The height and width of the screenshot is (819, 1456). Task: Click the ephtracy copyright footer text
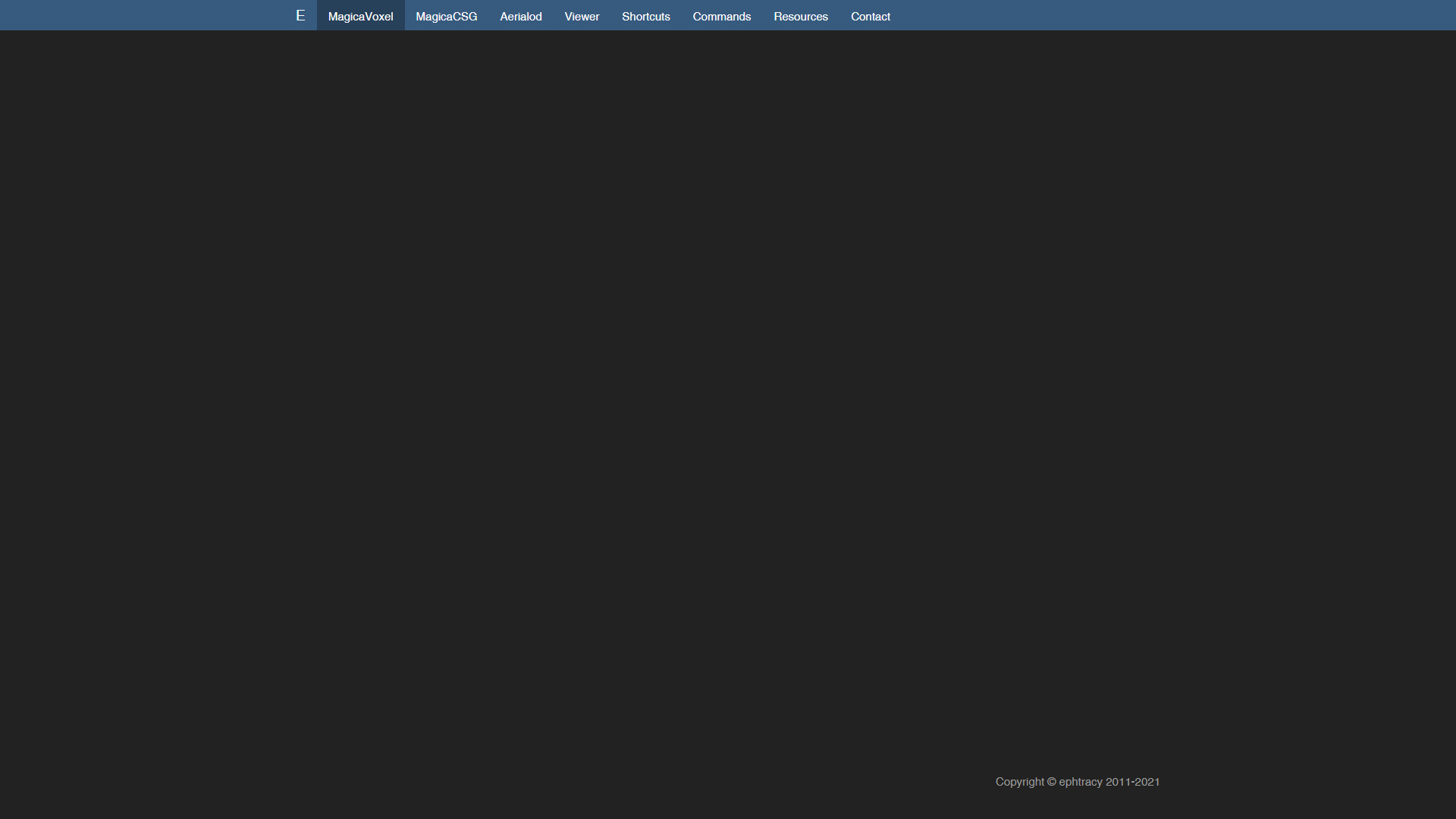(1077, 782)
